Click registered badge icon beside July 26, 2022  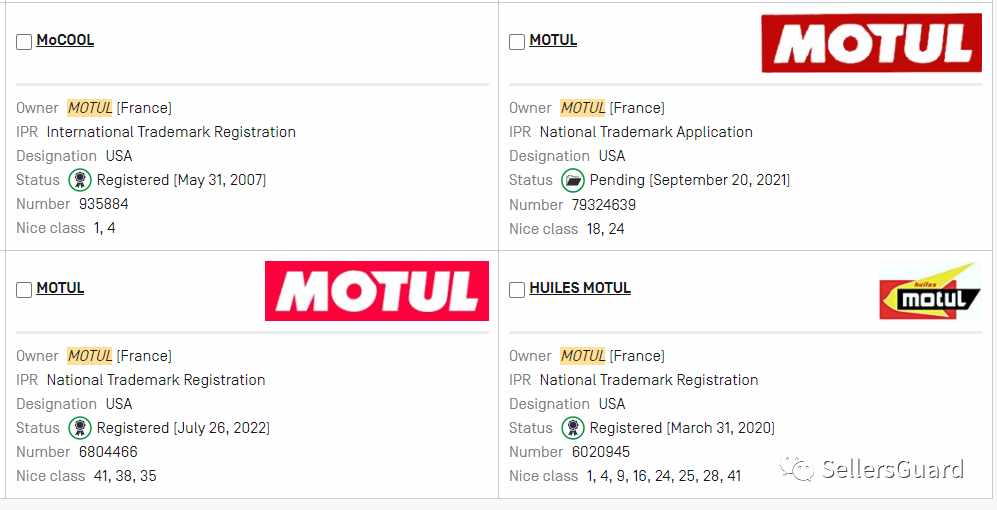pos(80,428)
